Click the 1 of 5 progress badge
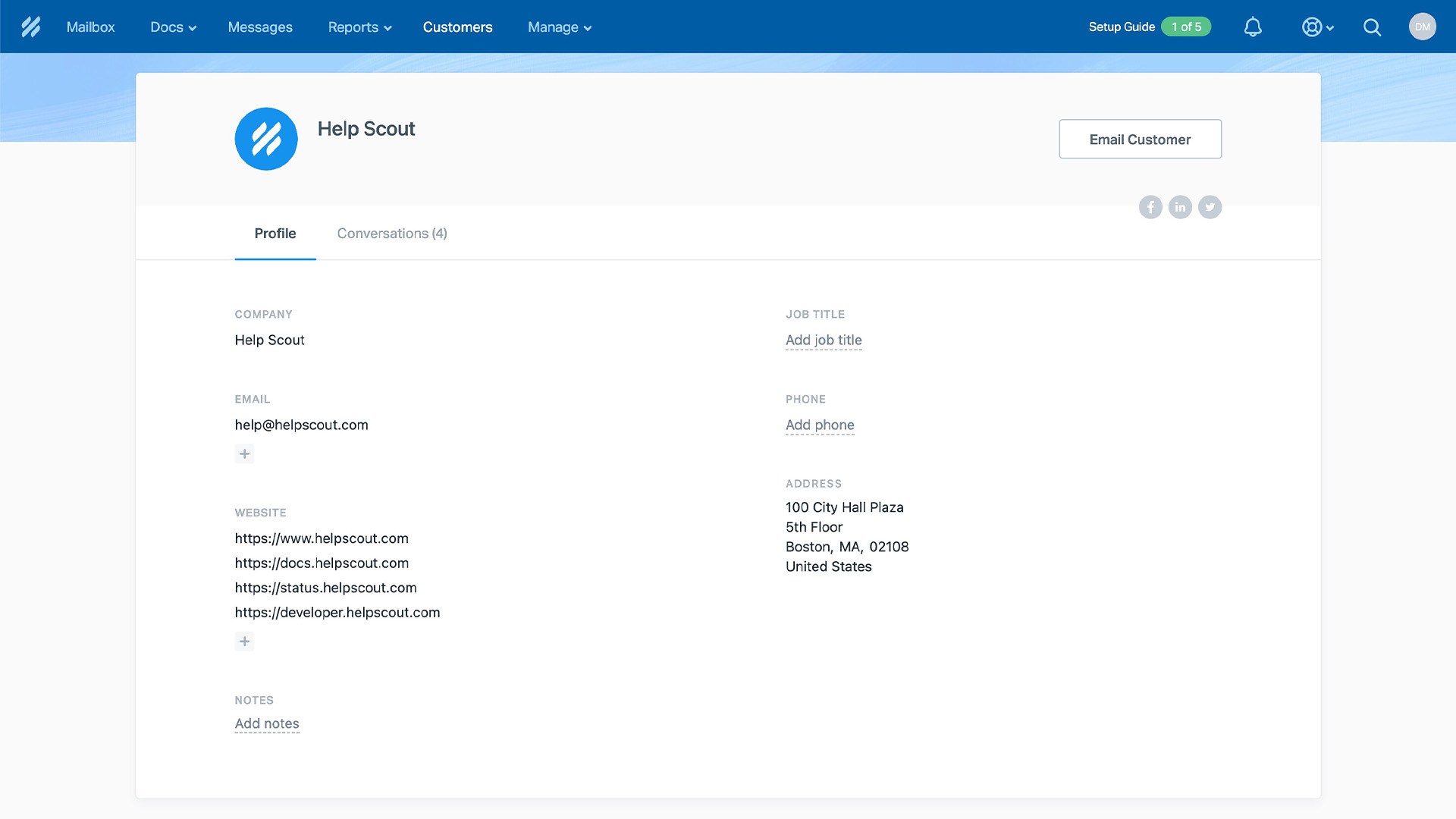Viewport: 1456px width, 819px height. 1186,27
